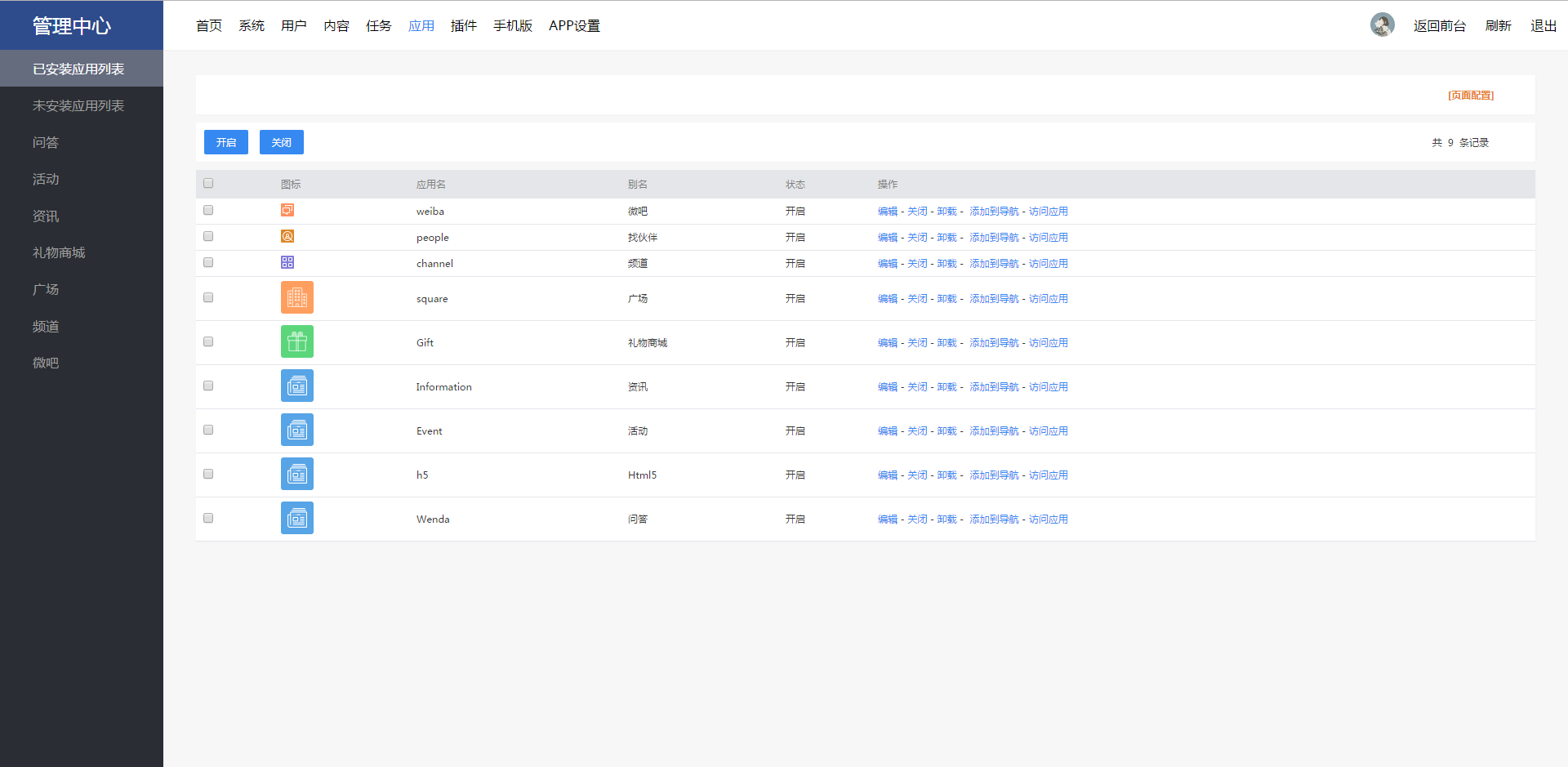Click the orange square app icon
Viewport: 1568px width, 767px height.
pos(297,298)
